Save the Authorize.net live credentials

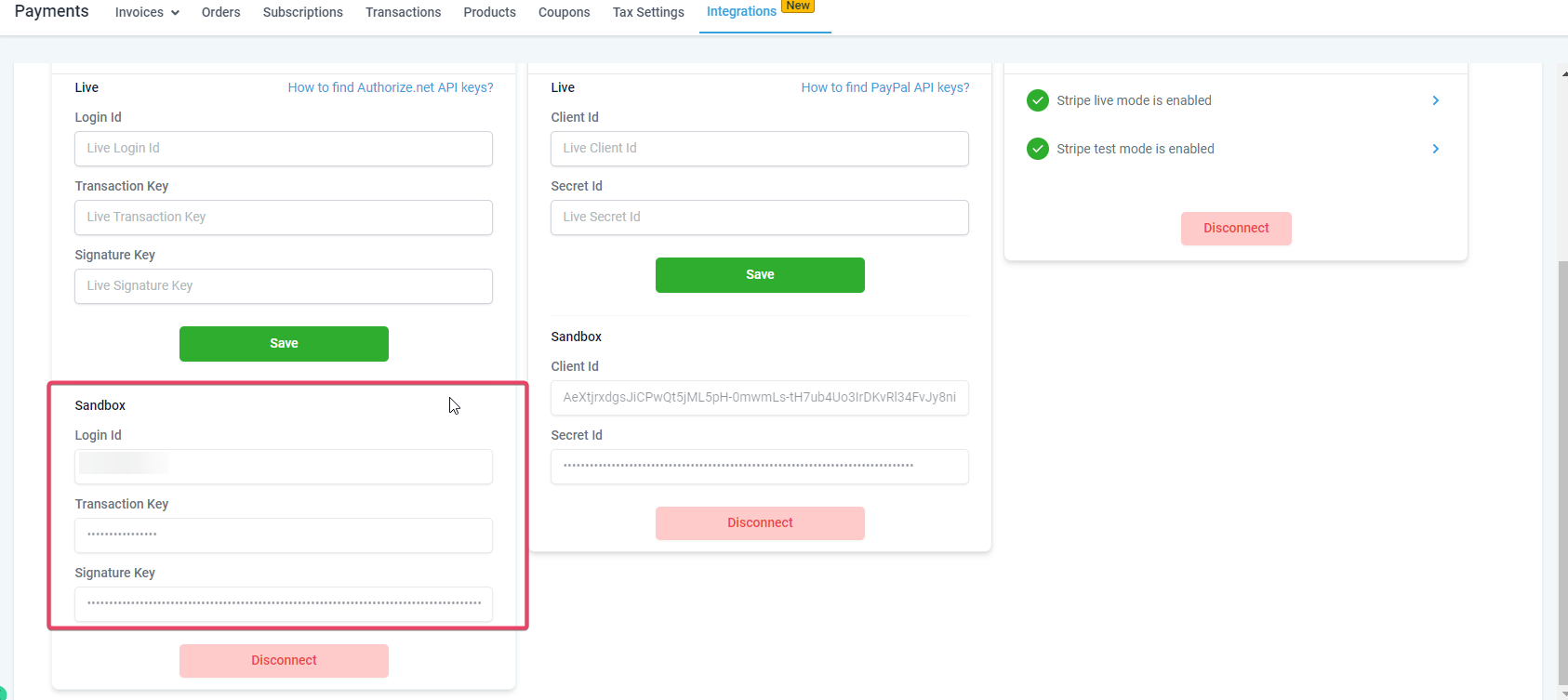pyautogui.click(x=284, y=344)
